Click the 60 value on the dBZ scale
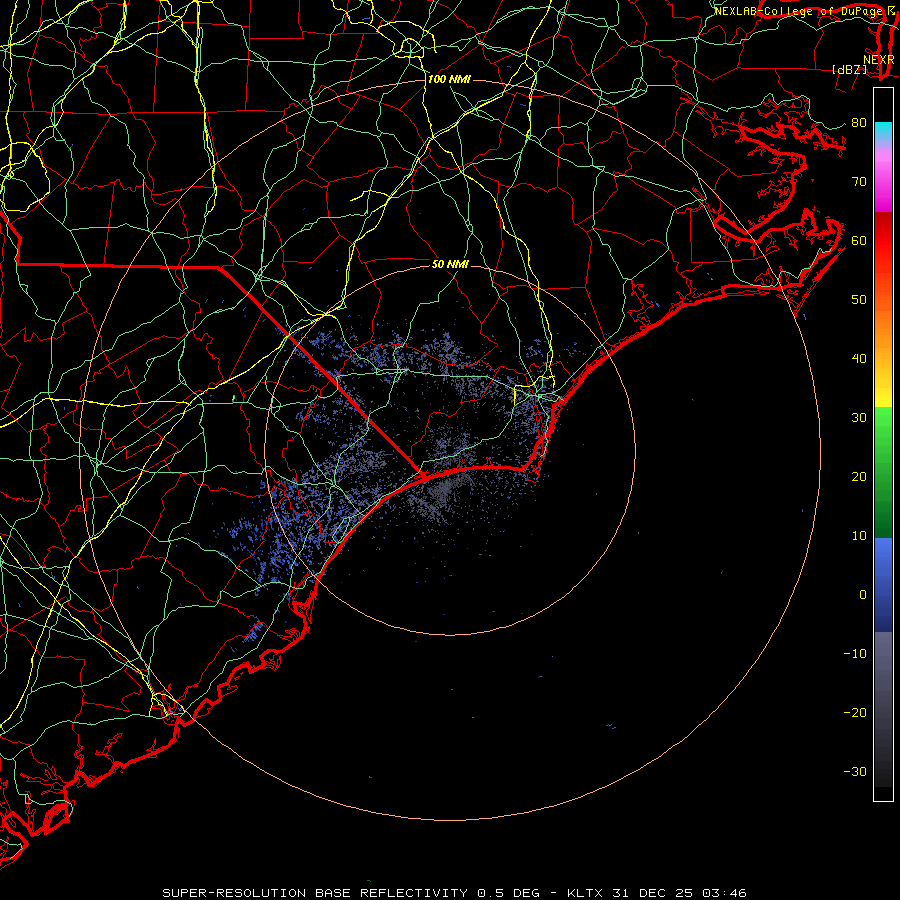The width and height of the screenshot is (900, 900). coord(859,240)
